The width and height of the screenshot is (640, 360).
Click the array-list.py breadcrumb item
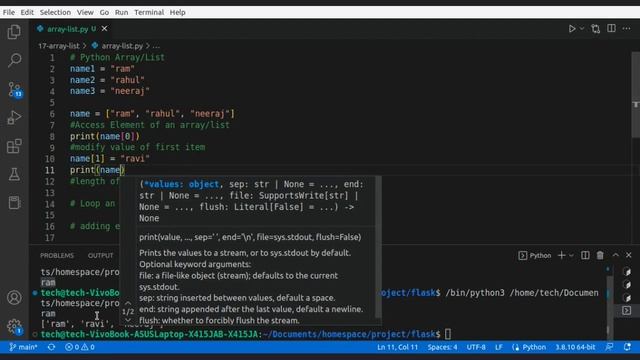pyautogui.click(x=118, y=46)
